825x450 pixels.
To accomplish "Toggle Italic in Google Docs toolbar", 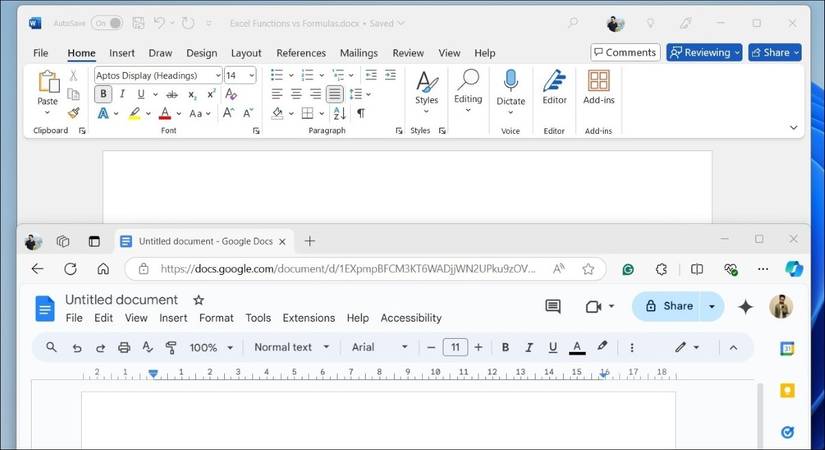I will pos(529,347).
